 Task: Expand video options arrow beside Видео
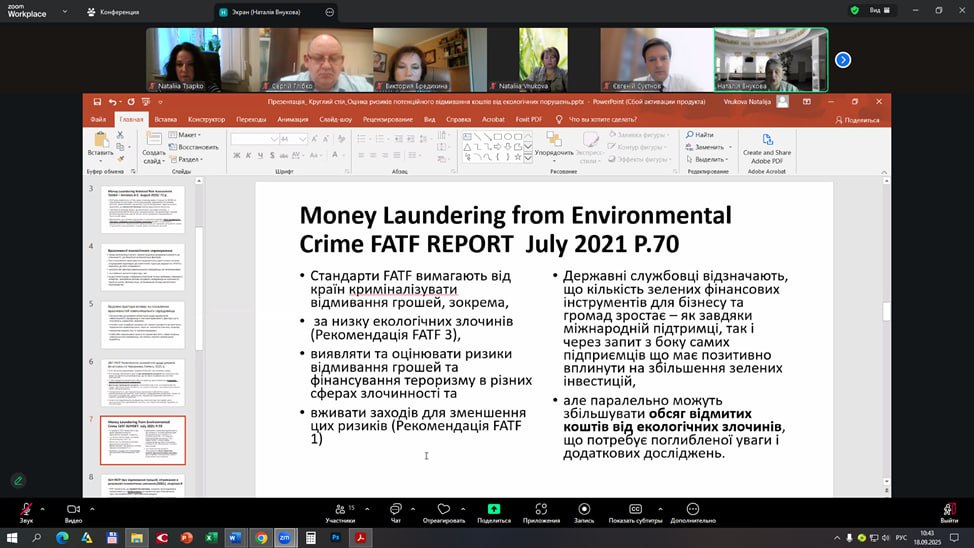(x=92, y=507)
